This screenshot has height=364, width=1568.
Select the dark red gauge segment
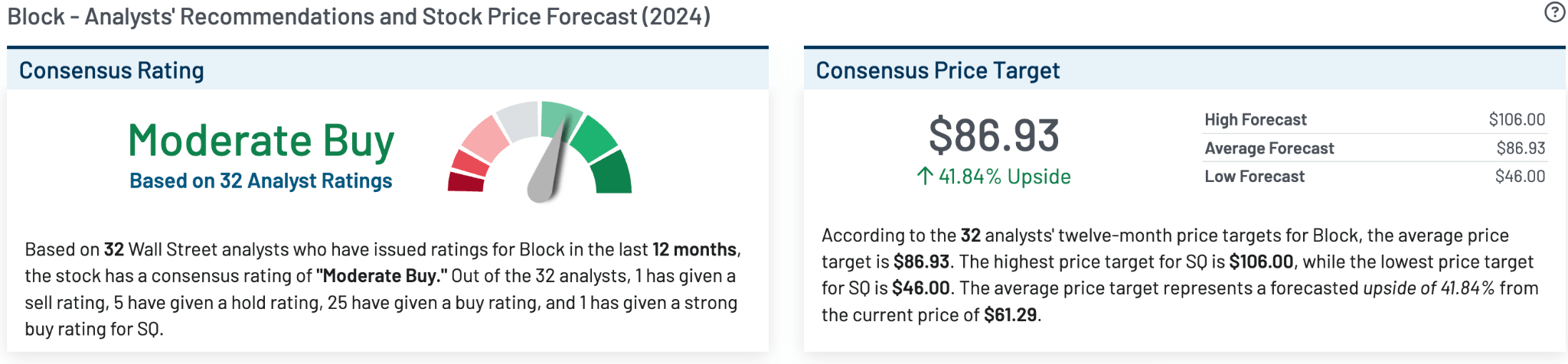[465, 183]
